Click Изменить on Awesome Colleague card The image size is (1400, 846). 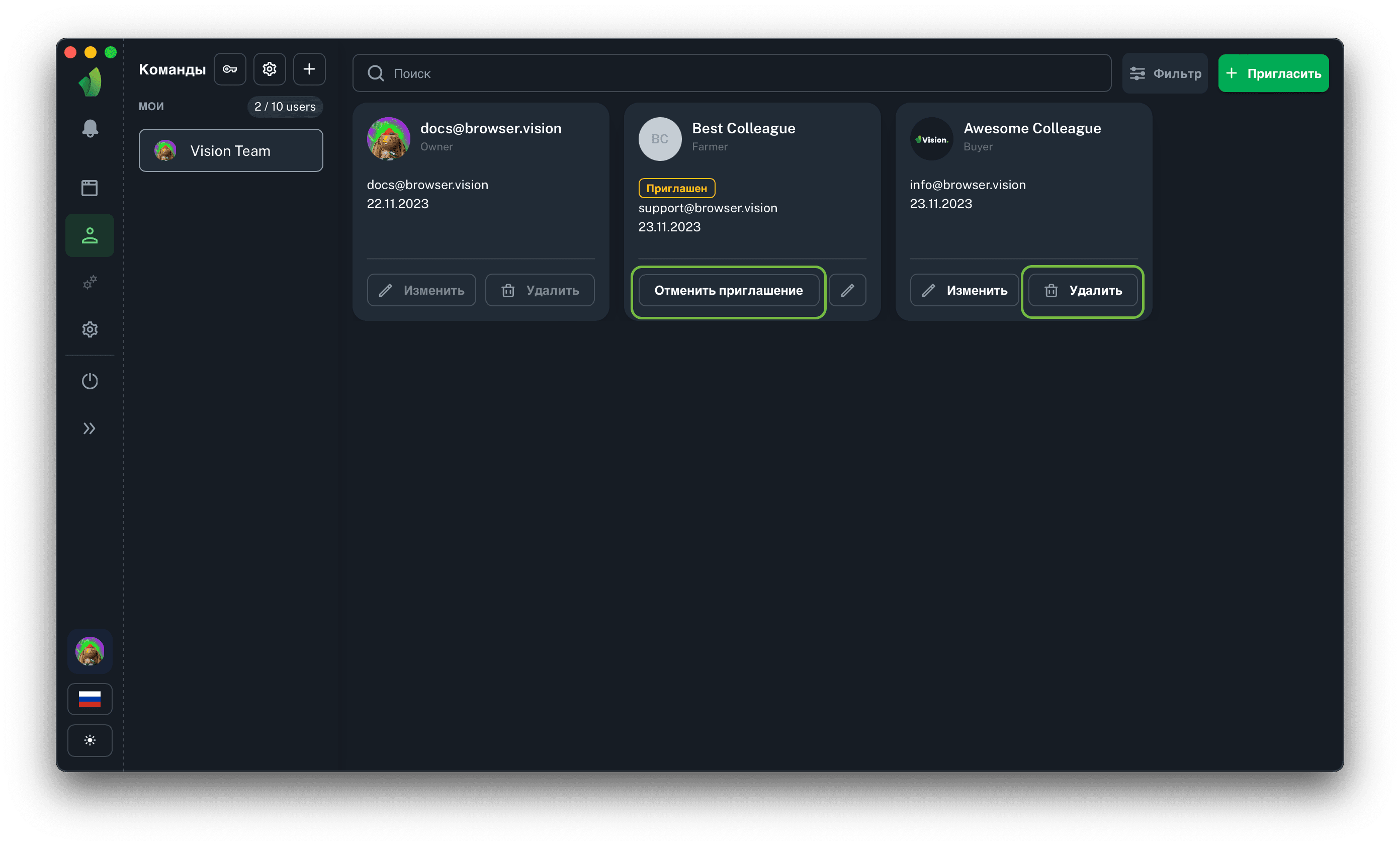coord(964,290)
